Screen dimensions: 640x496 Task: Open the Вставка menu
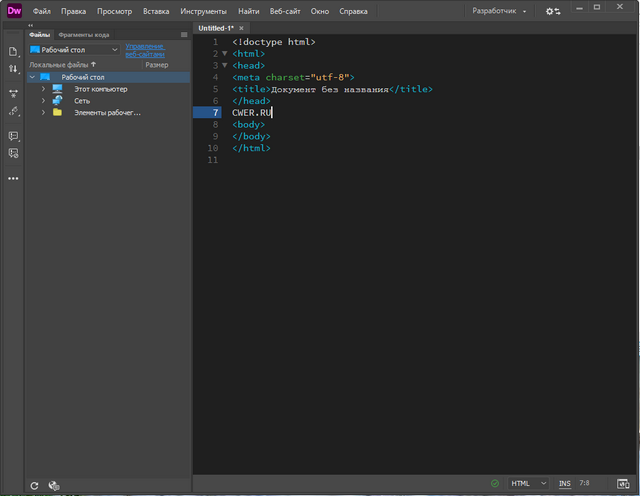pyautogui.click(x=156, y=11)
